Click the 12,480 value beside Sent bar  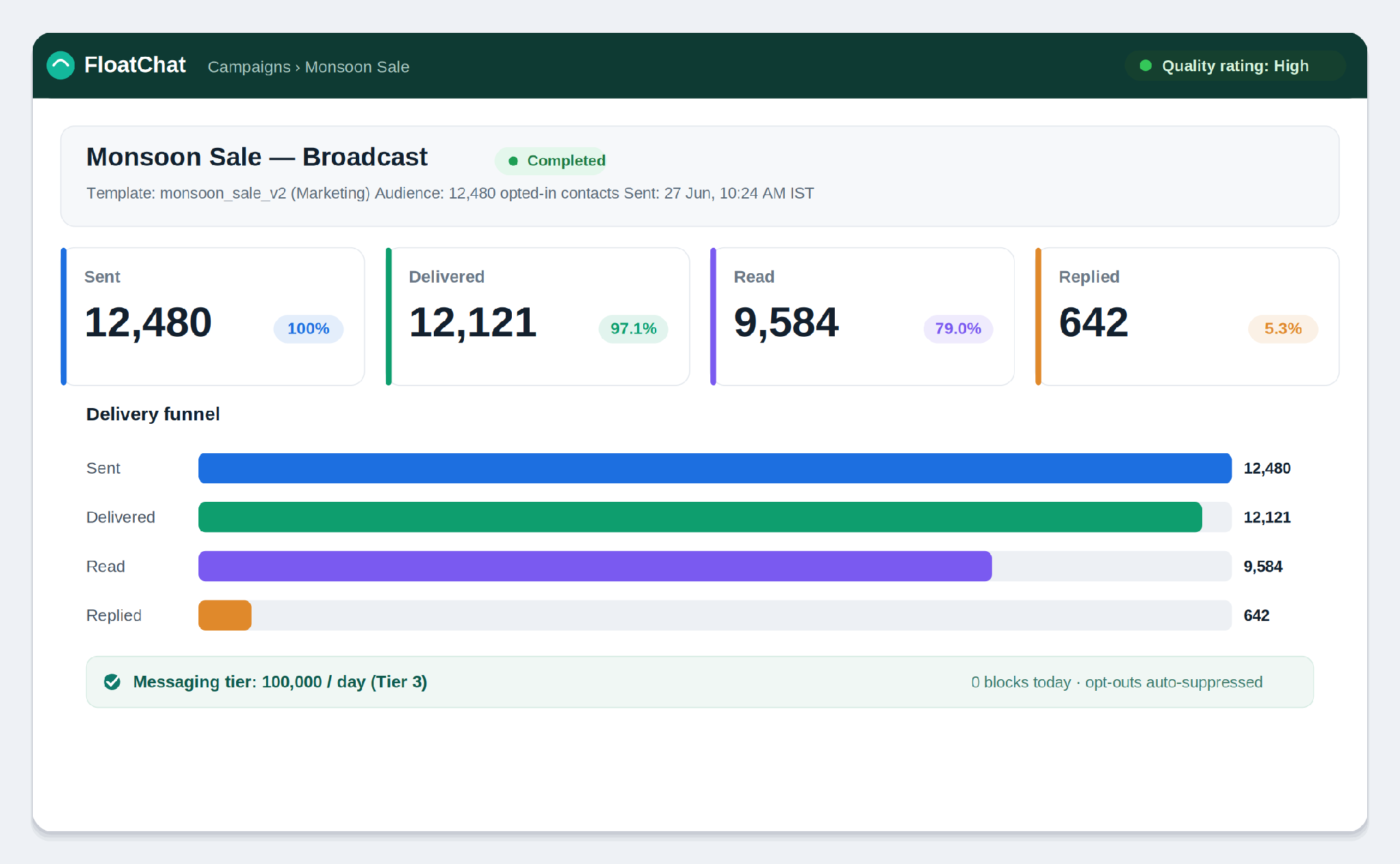(x=1267, y=468)
